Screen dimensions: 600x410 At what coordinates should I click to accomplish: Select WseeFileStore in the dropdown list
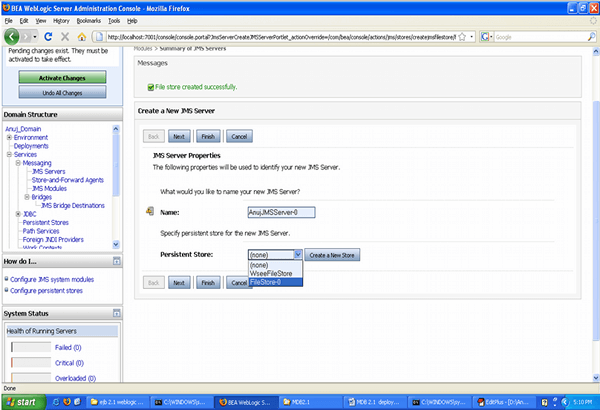tap(274, 273)
